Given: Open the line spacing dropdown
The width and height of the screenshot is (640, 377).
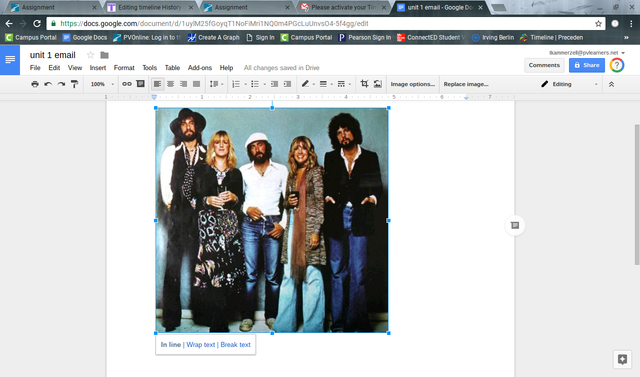Looking at the screenshot, I should coord(216,84).
